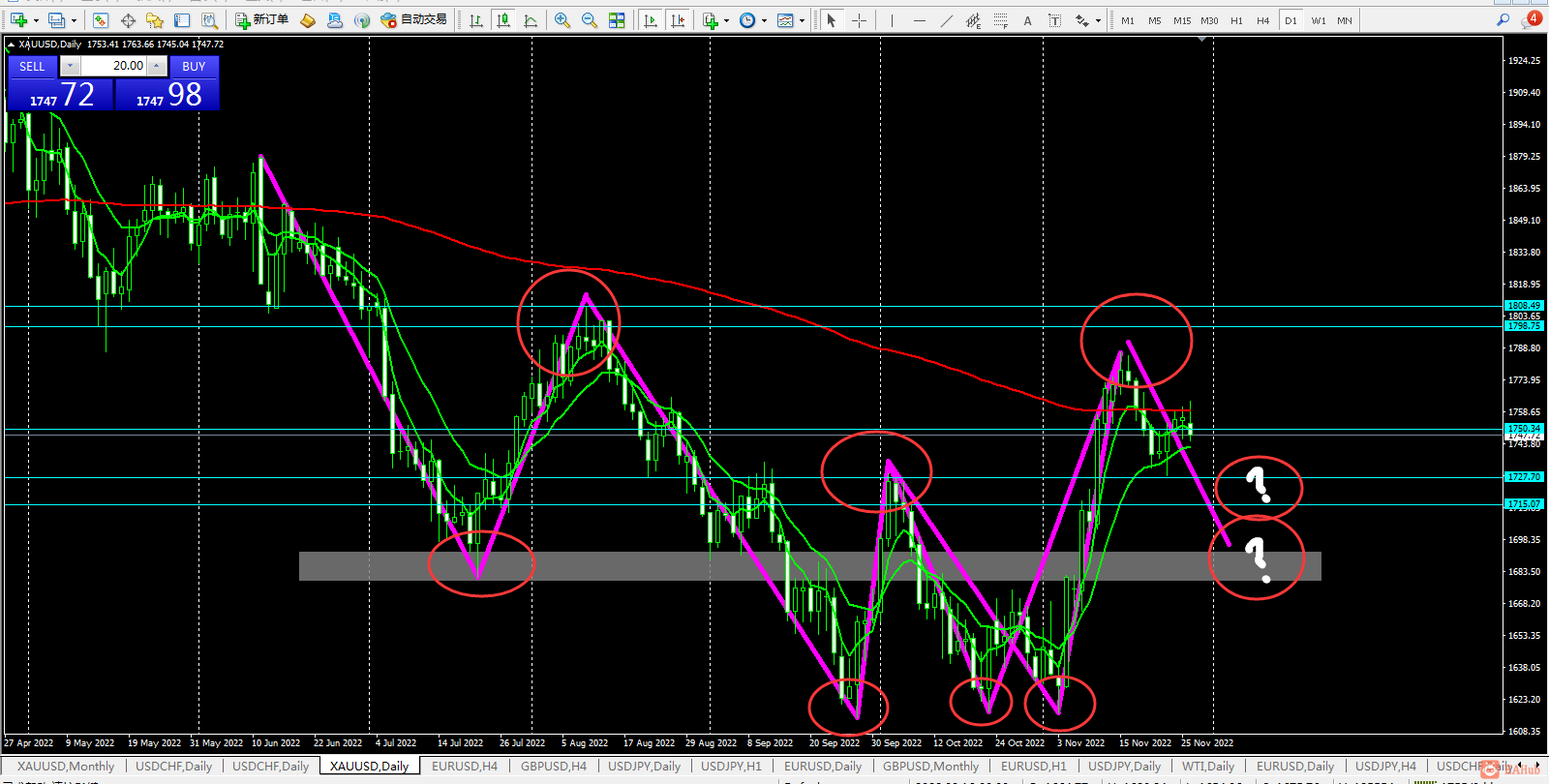Increase trade volume with the up arrow
The image size is (1549, 784).
pyautogui.click(x=157, y=66)
